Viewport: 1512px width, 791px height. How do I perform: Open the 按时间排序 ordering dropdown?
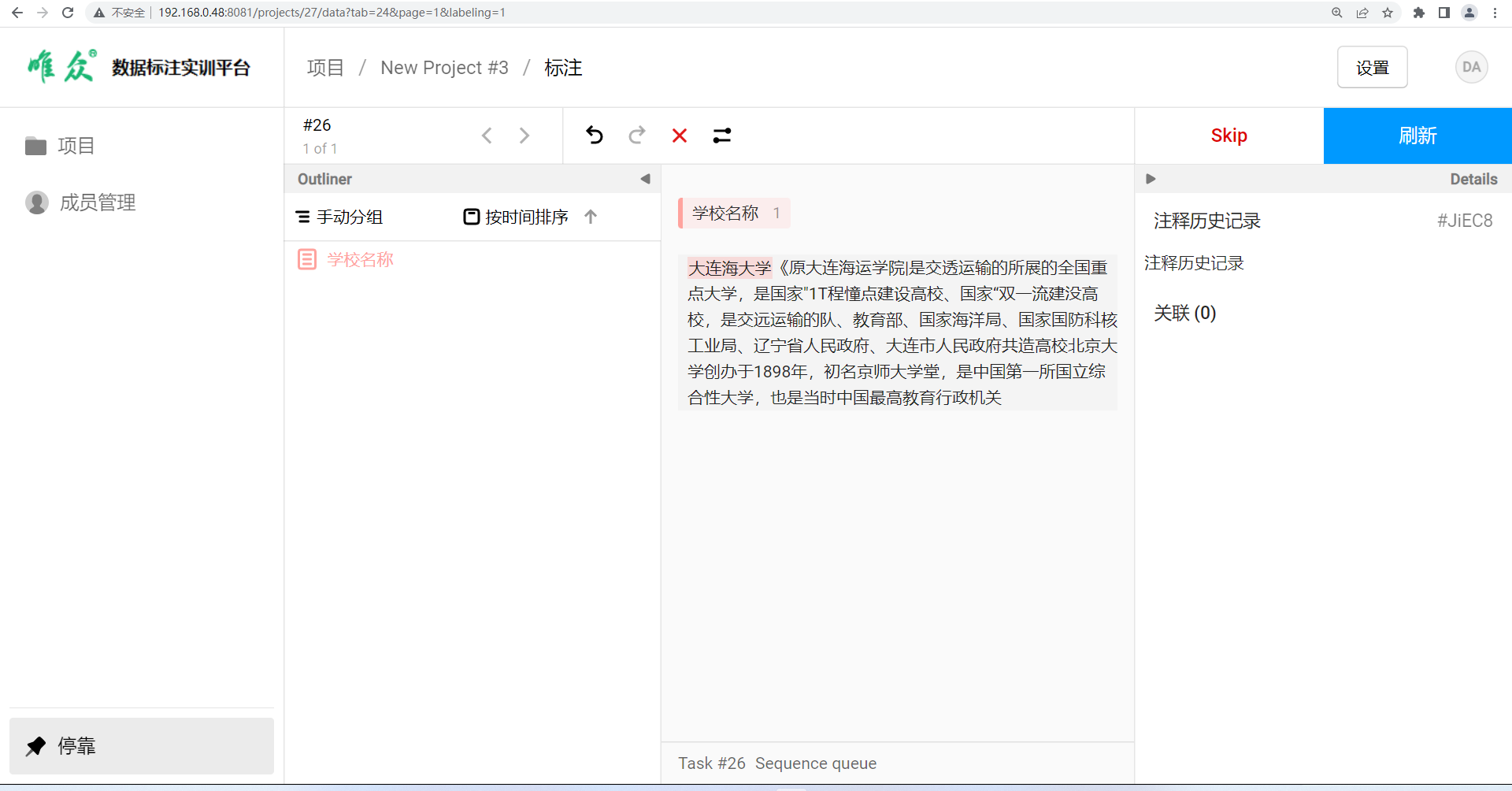coord(517,217)
